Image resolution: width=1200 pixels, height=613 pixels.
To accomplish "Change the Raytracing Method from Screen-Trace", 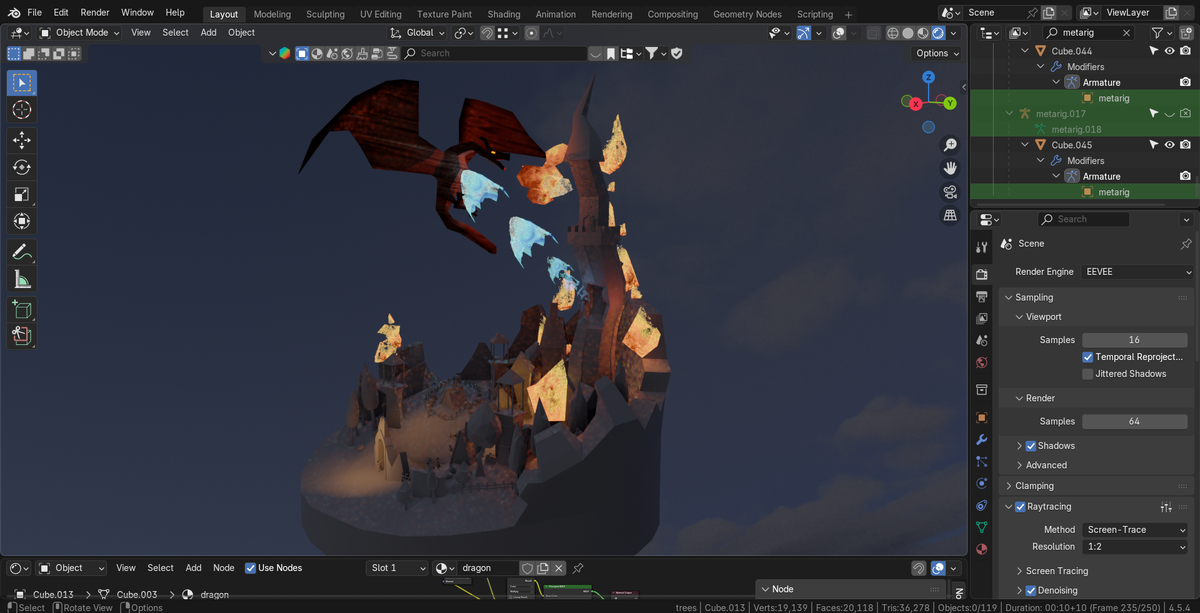I will coord(1135,529).
